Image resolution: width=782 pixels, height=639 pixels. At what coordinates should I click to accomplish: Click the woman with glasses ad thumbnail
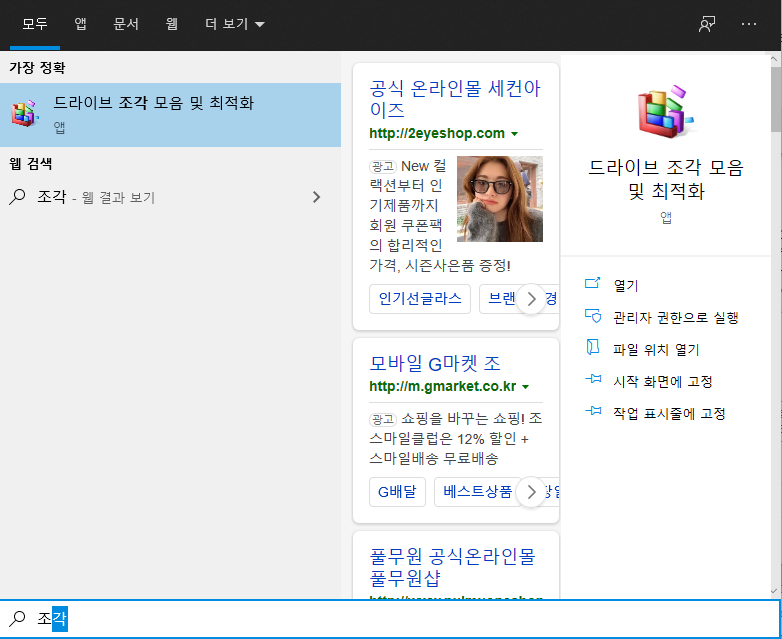pyautogui.click(x=500, y=199)
